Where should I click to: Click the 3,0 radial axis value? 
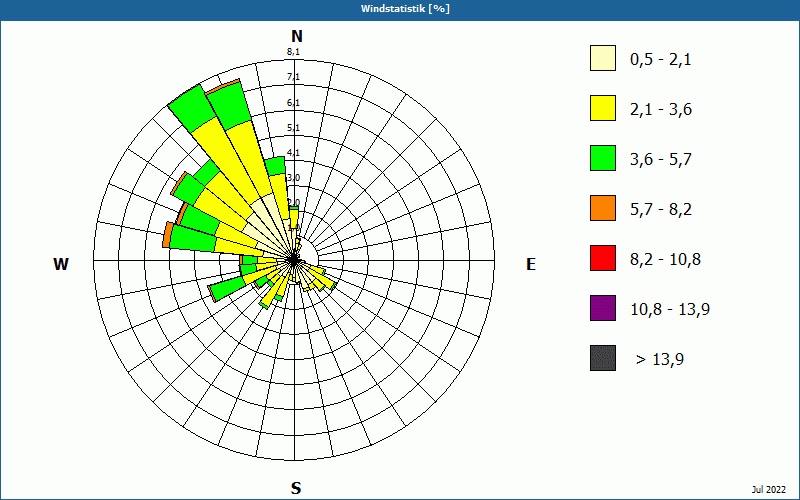(293, 178)
